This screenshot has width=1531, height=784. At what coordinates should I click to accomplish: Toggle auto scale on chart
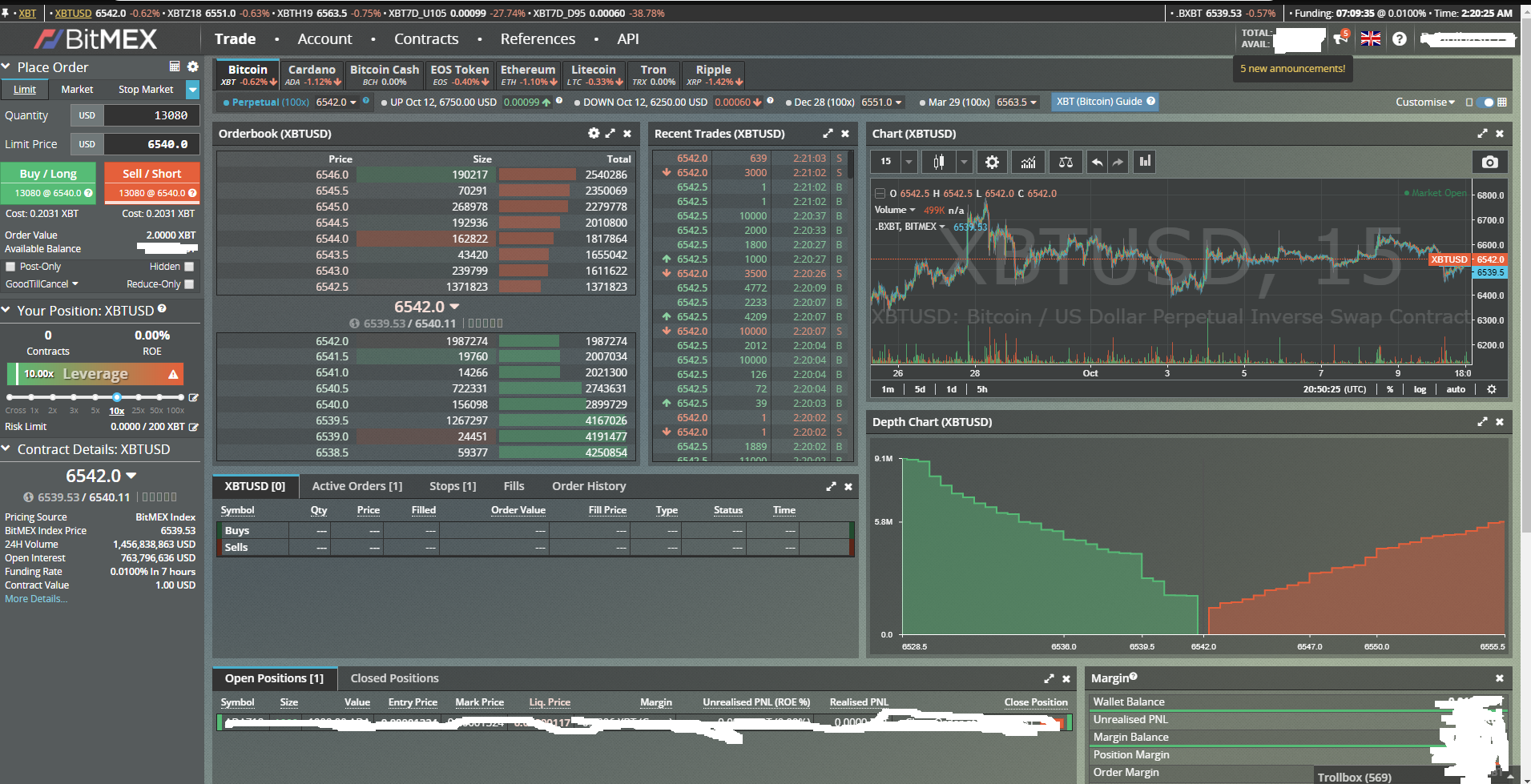pos(1456,389)
